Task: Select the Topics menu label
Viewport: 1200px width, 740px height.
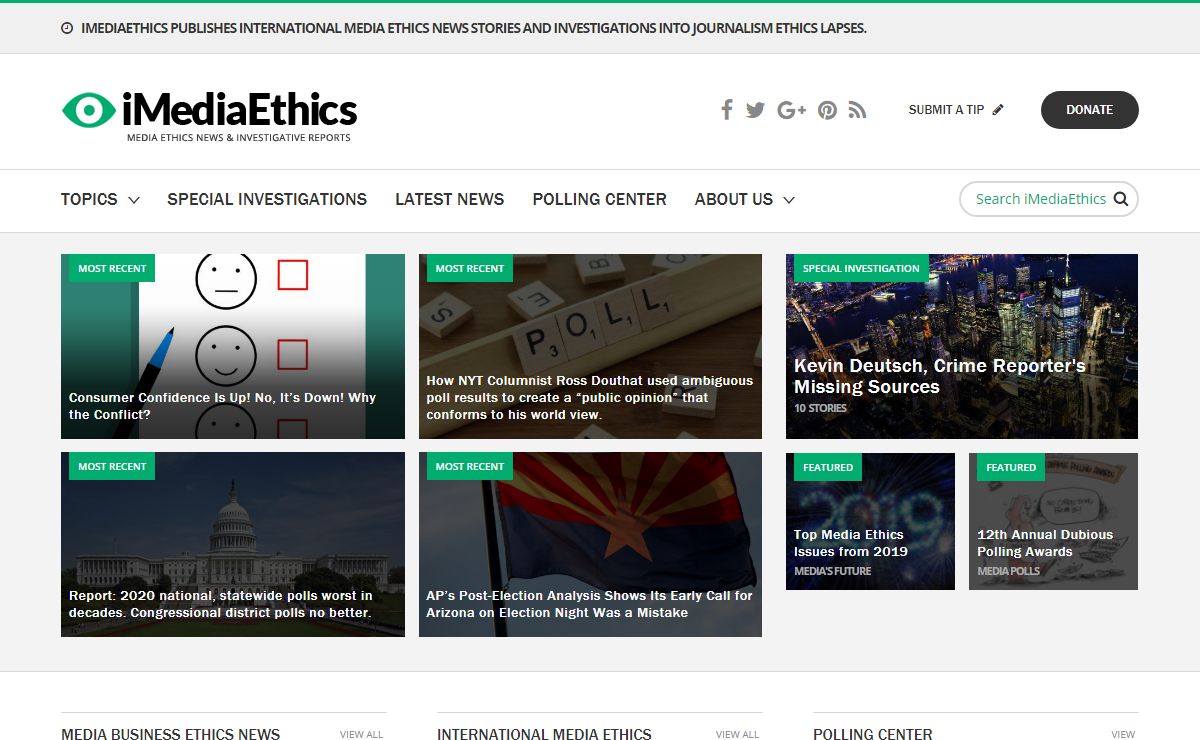Action: pyautogui.click(x=89, y=199)
